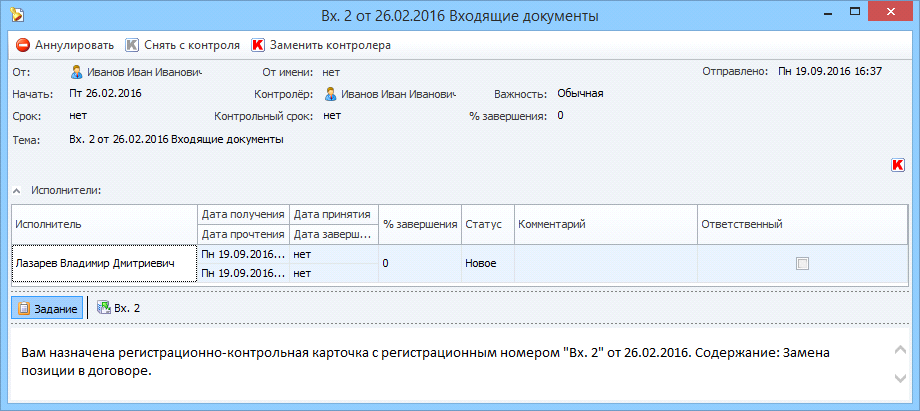Minimize the window

point(830,12)
